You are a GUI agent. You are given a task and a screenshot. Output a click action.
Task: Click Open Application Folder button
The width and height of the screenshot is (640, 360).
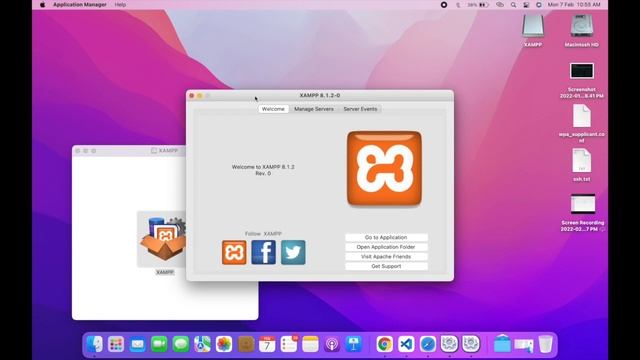[x=386, y=247]
